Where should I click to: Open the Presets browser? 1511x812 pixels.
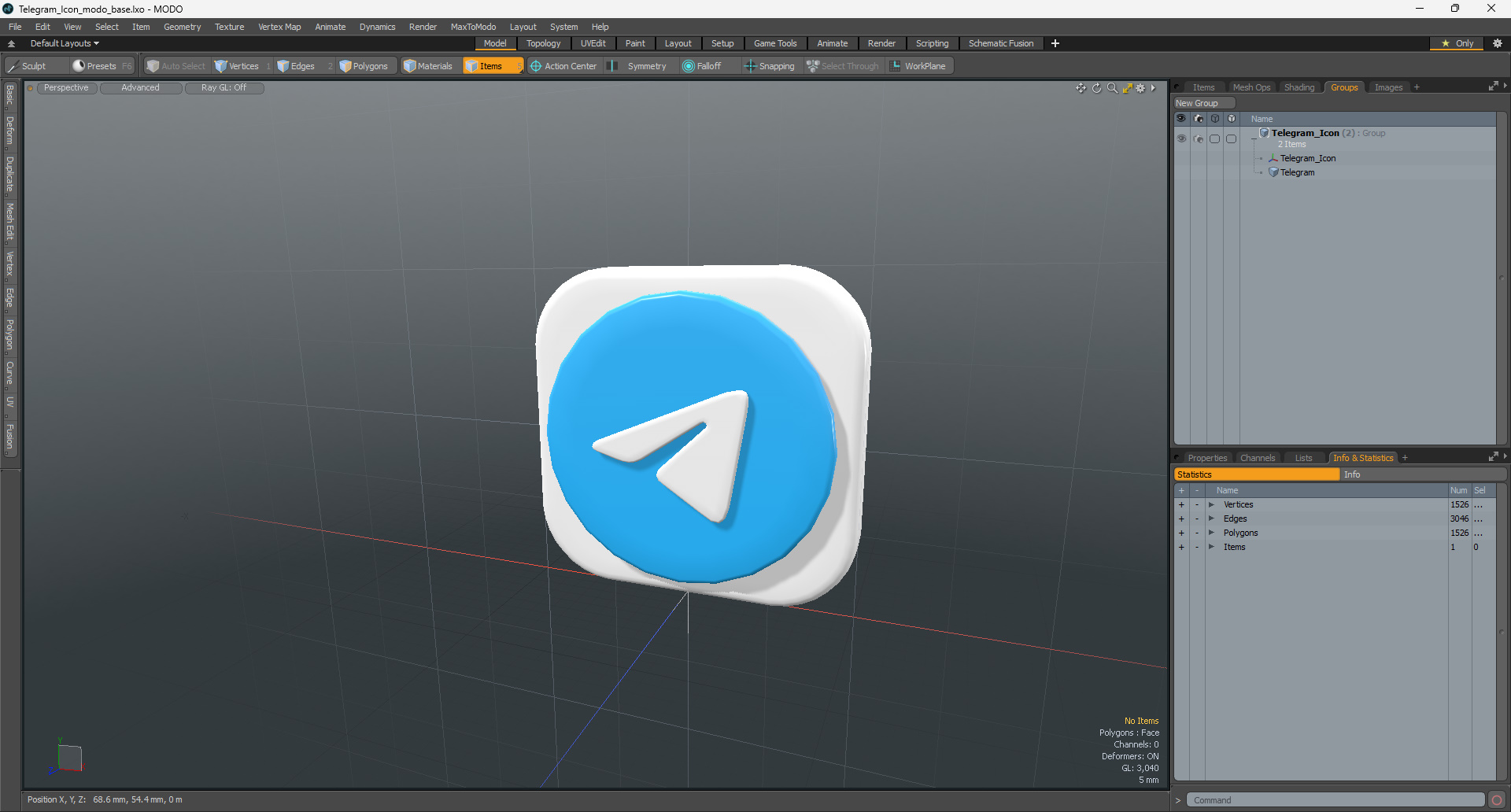tap(102, 66)
